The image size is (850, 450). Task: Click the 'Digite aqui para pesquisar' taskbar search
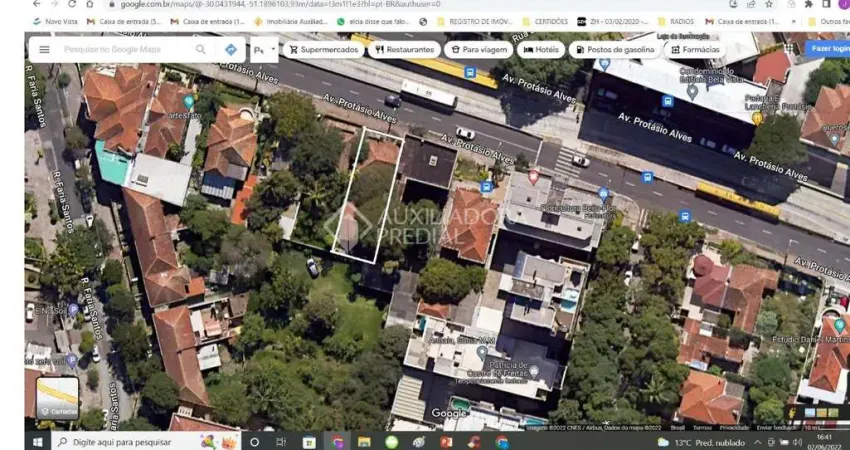[147, 442]
